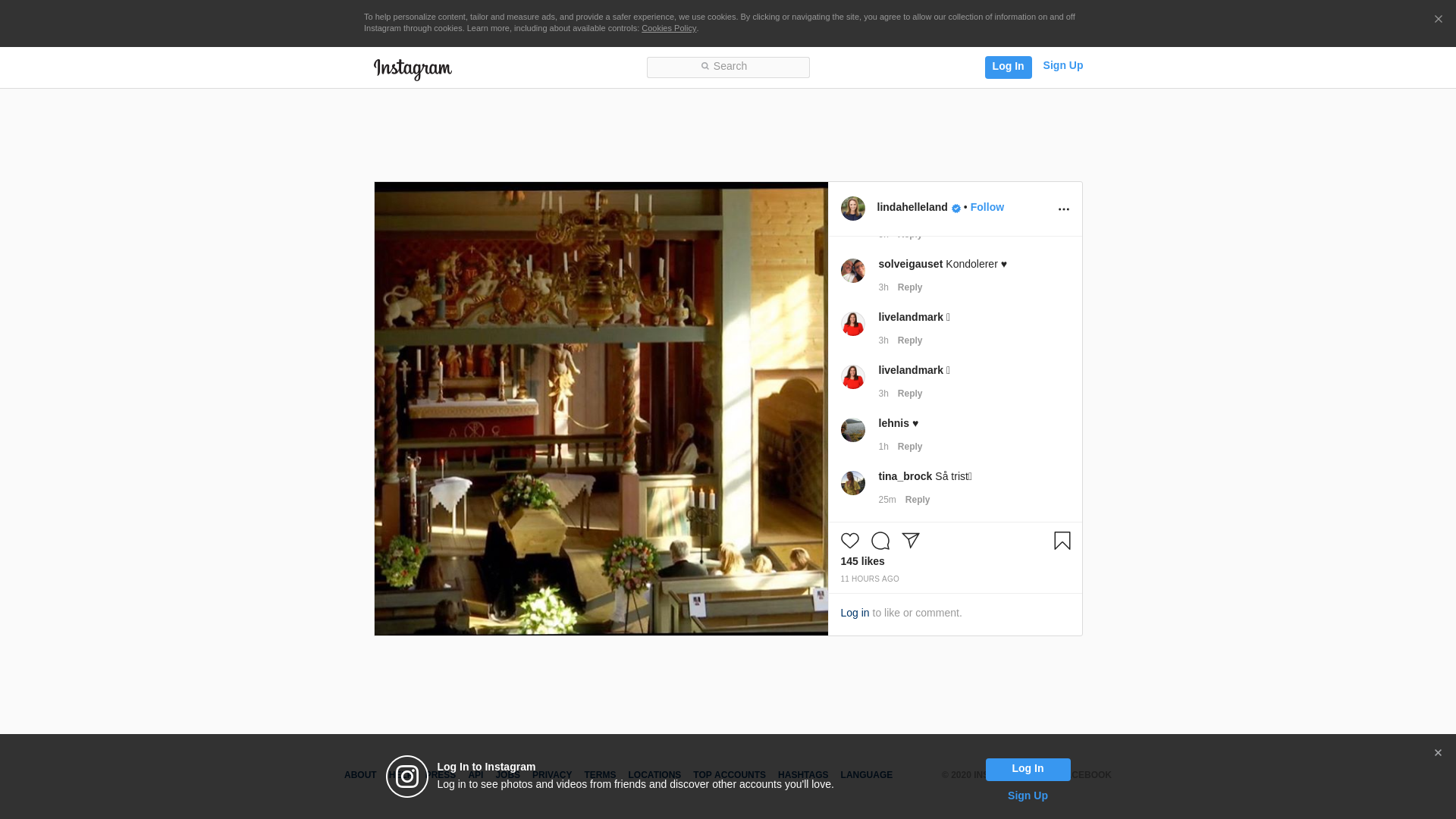Open first livelandmark commenter avatar
The width and height of the screenshot is (1456, 819).
point(852,324)
